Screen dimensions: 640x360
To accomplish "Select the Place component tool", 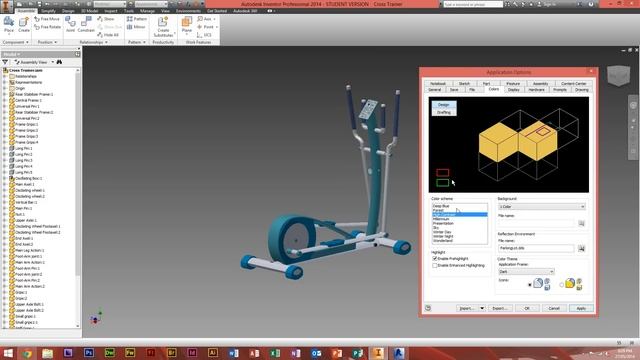I will click(x=9, y=25).
